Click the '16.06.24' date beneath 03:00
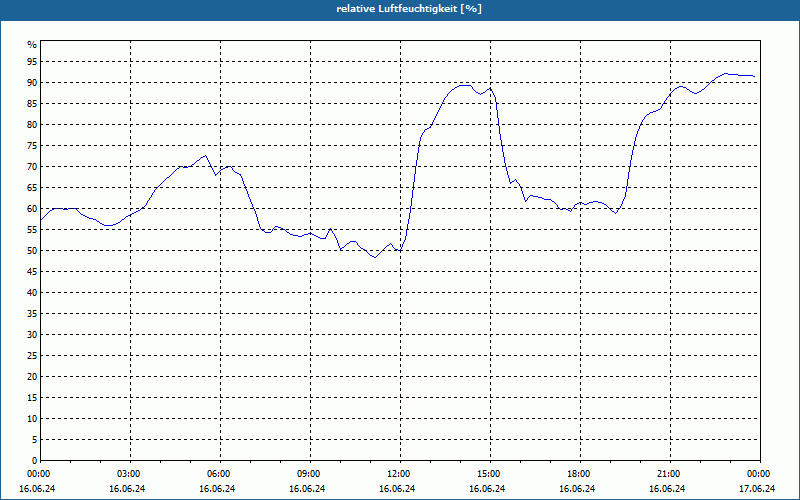Screen dimensions: 800x500 (x=127, y=489)
